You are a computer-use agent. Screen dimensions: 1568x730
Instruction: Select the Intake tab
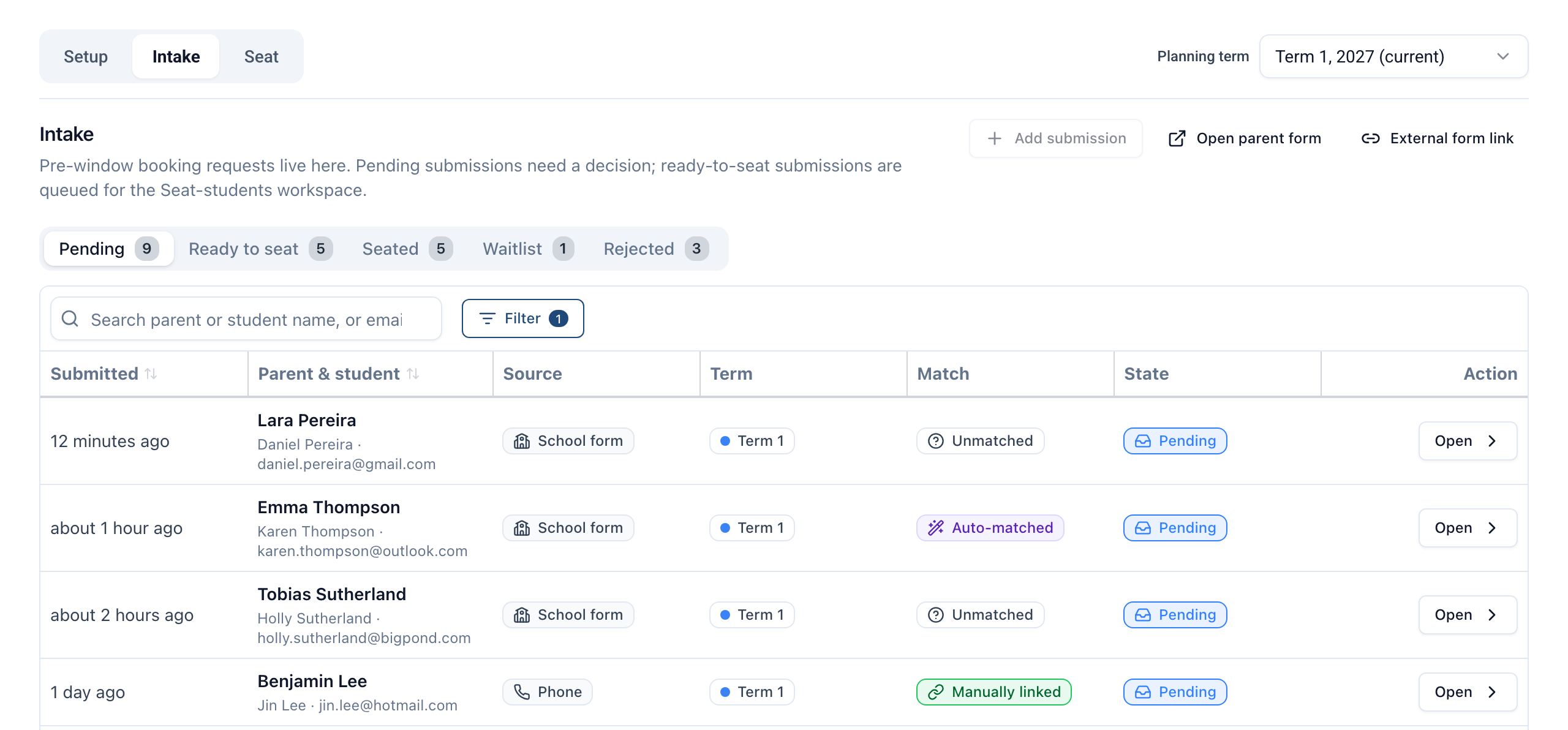coord(176,56)
